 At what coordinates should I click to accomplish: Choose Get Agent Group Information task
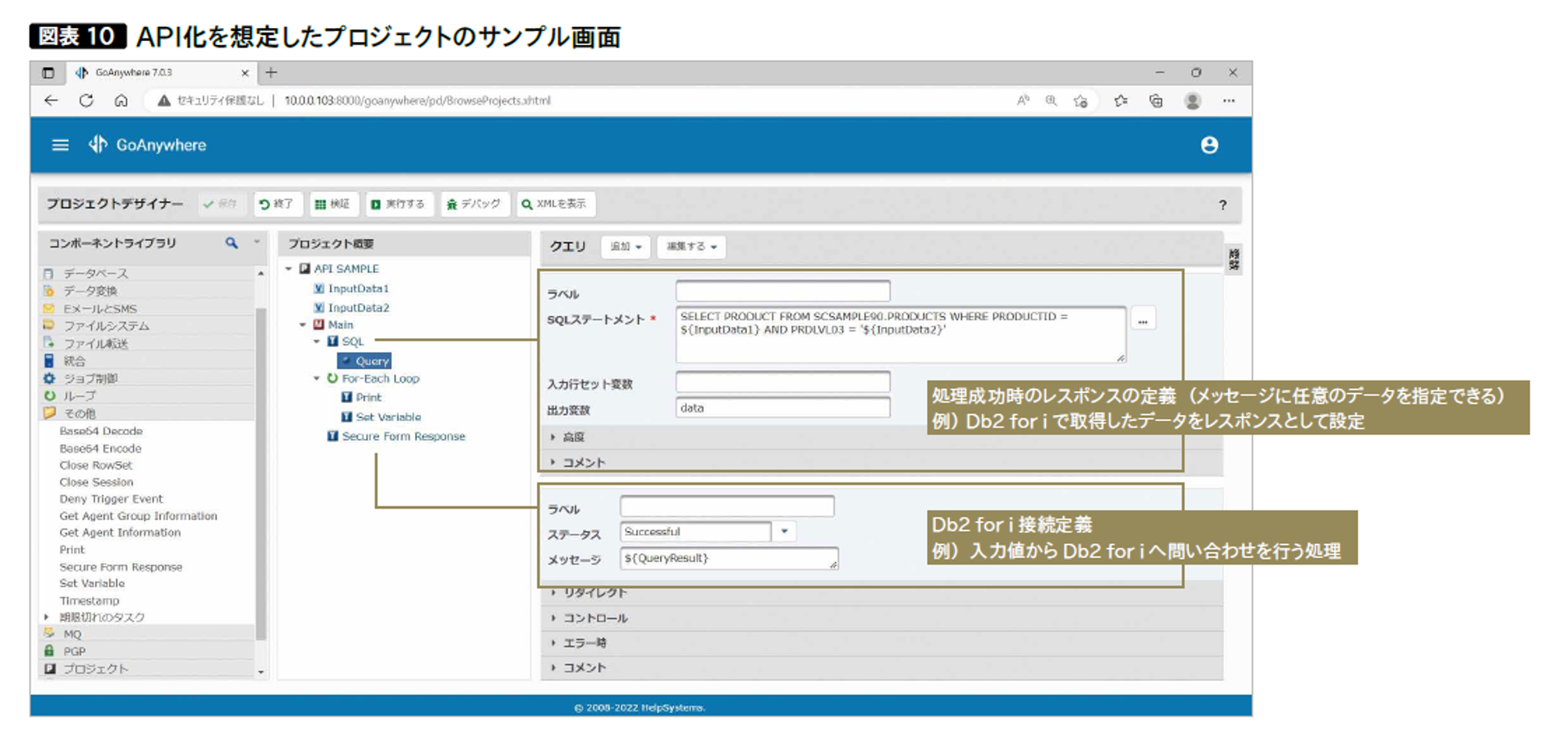click(x=138, y=516)
